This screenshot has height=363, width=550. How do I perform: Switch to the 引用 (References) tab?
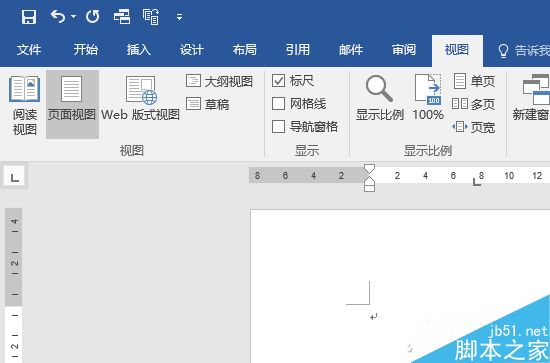pos(297,50)
